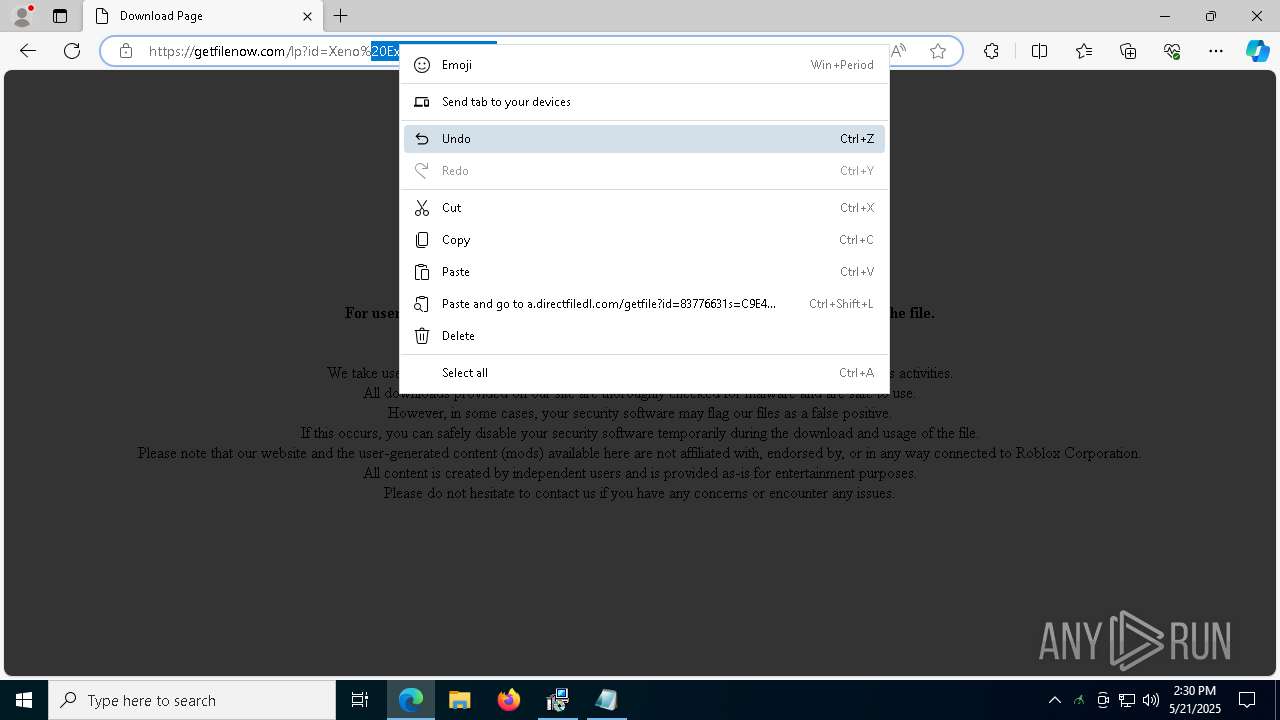Open network status tray icon
The height and width of the screenshot is (720, 1280).
(1127, 700)
